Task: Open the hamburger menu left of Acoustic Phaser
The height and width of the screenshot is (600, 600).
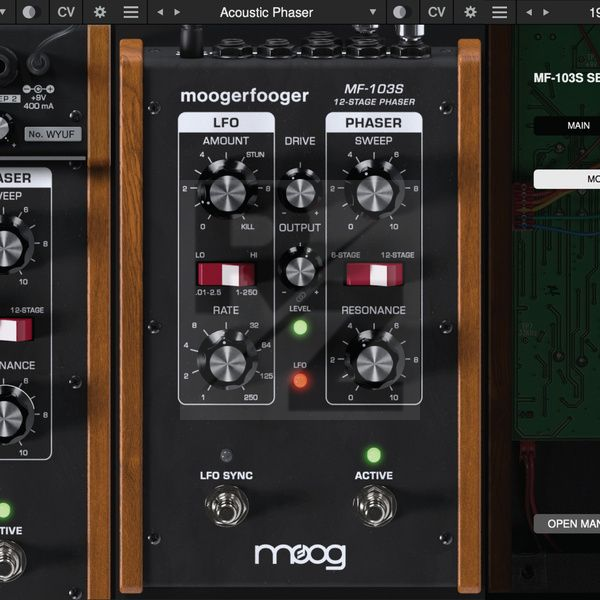Action: pos(131,12)
